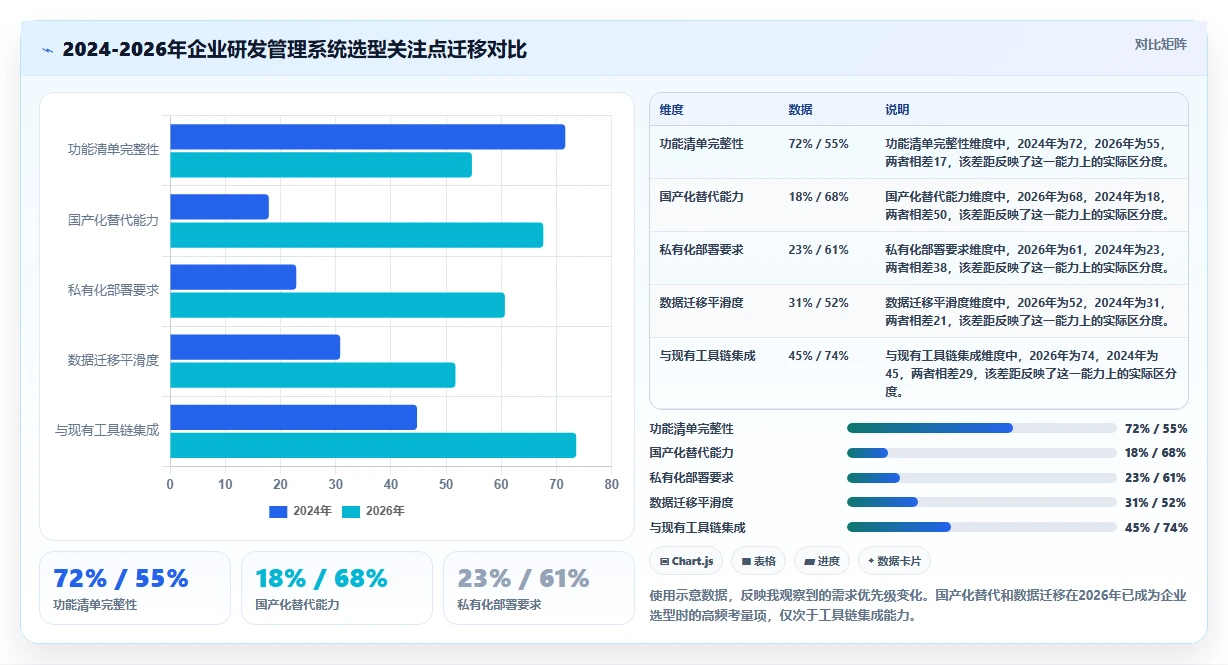Click the 国产化替代能力 progress bar
This screenshot has height=665, width=1228.
[981, 453]
